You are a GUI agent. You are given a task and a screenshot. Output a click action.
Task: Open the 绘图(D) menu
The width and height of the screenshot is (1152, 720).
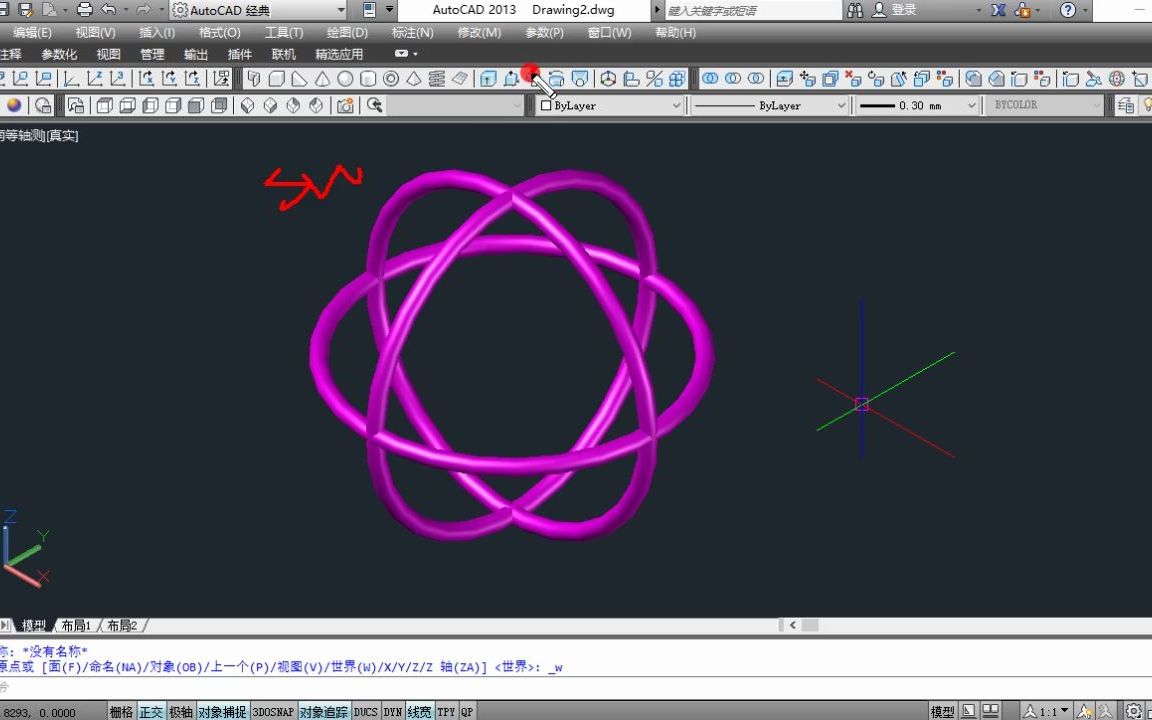click(346, 32)
